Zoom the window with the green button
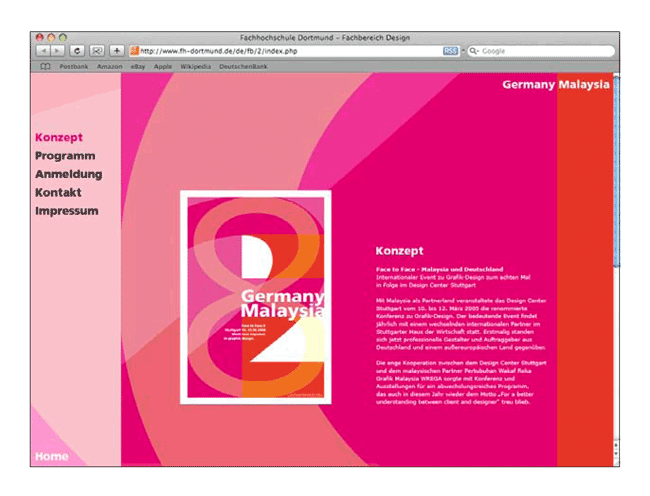650x496 pixels. pyautogui.click(x=63, y=38)
